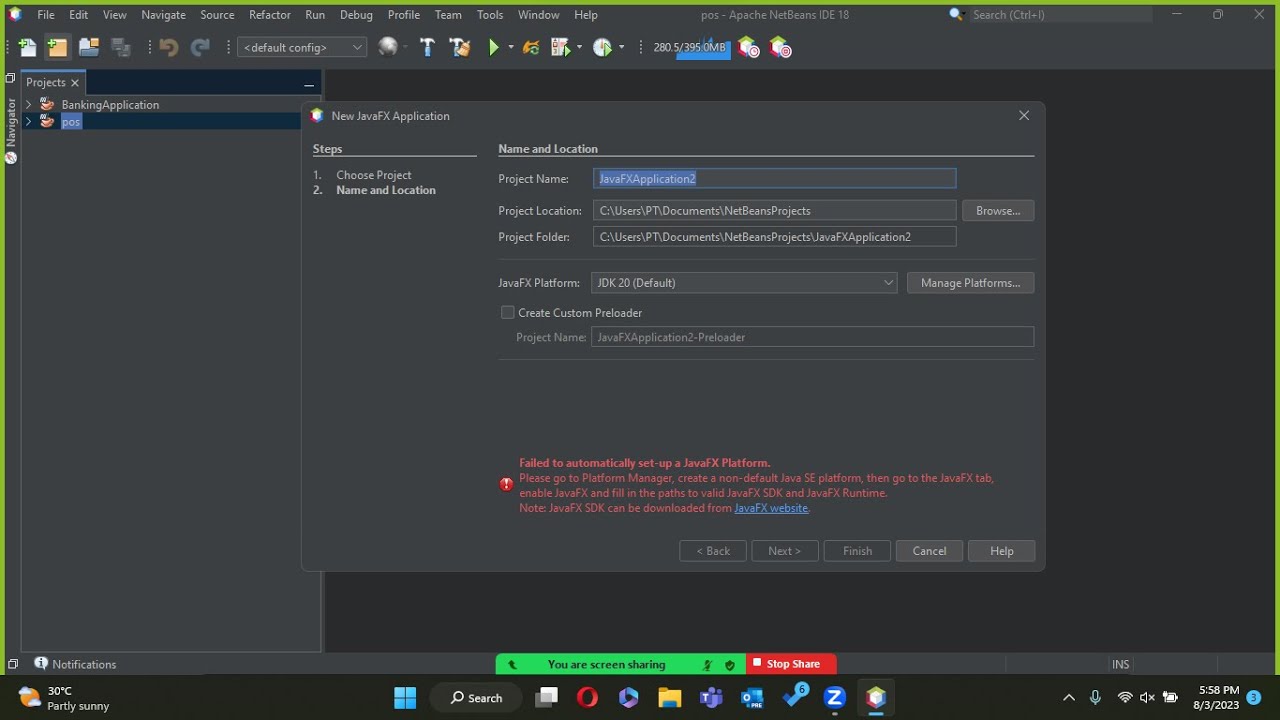
Task: Show hidden system tray icons
Action: click(x=1068, y=697)
